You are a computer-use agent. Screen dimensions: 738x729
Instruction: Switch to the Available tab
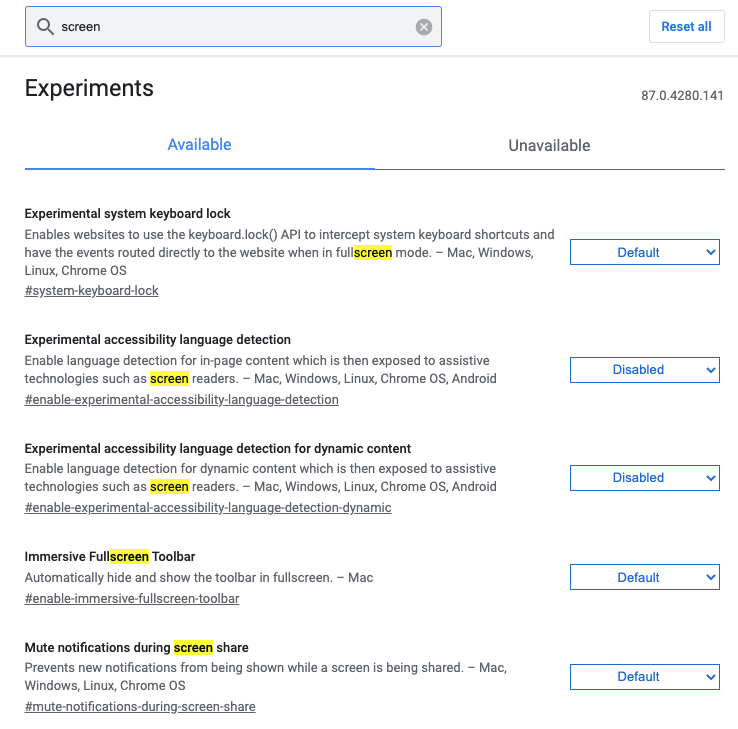pyautogui.click(x=199, y=145)
